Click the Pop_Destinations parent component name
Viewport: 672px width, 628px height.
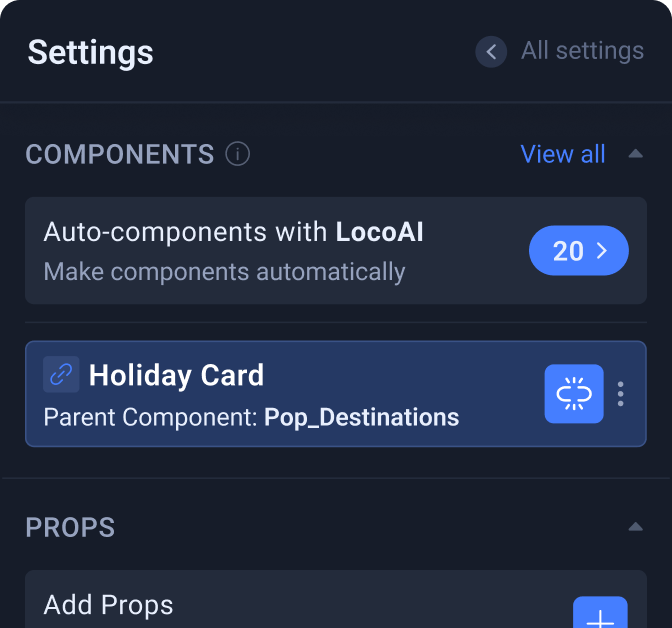click(x=362, y=417)
